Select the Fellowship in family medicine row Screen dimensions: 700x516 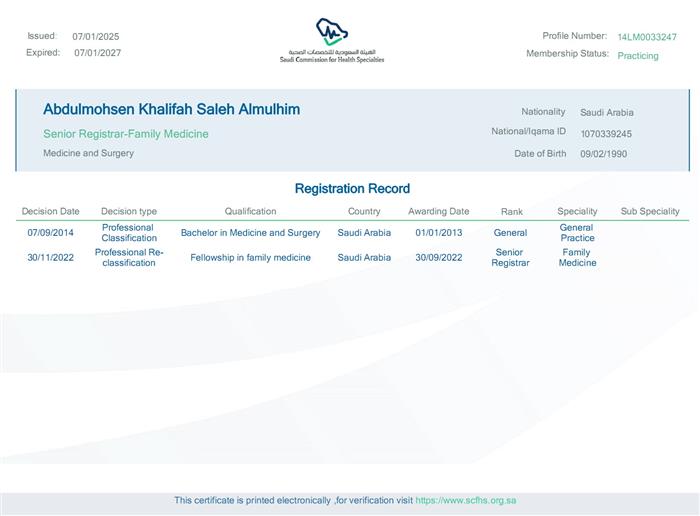[250, 258]
